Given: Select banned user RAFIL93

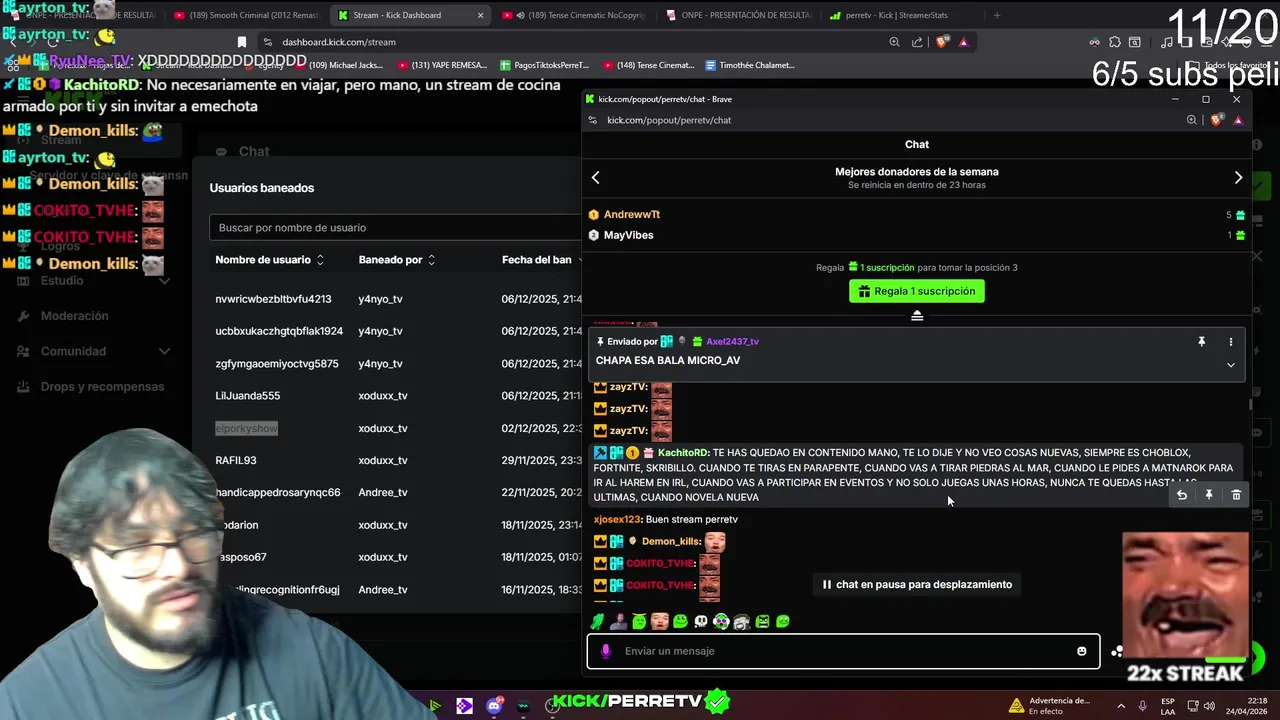Looking at the screenshot, I should tap(236, 460).
